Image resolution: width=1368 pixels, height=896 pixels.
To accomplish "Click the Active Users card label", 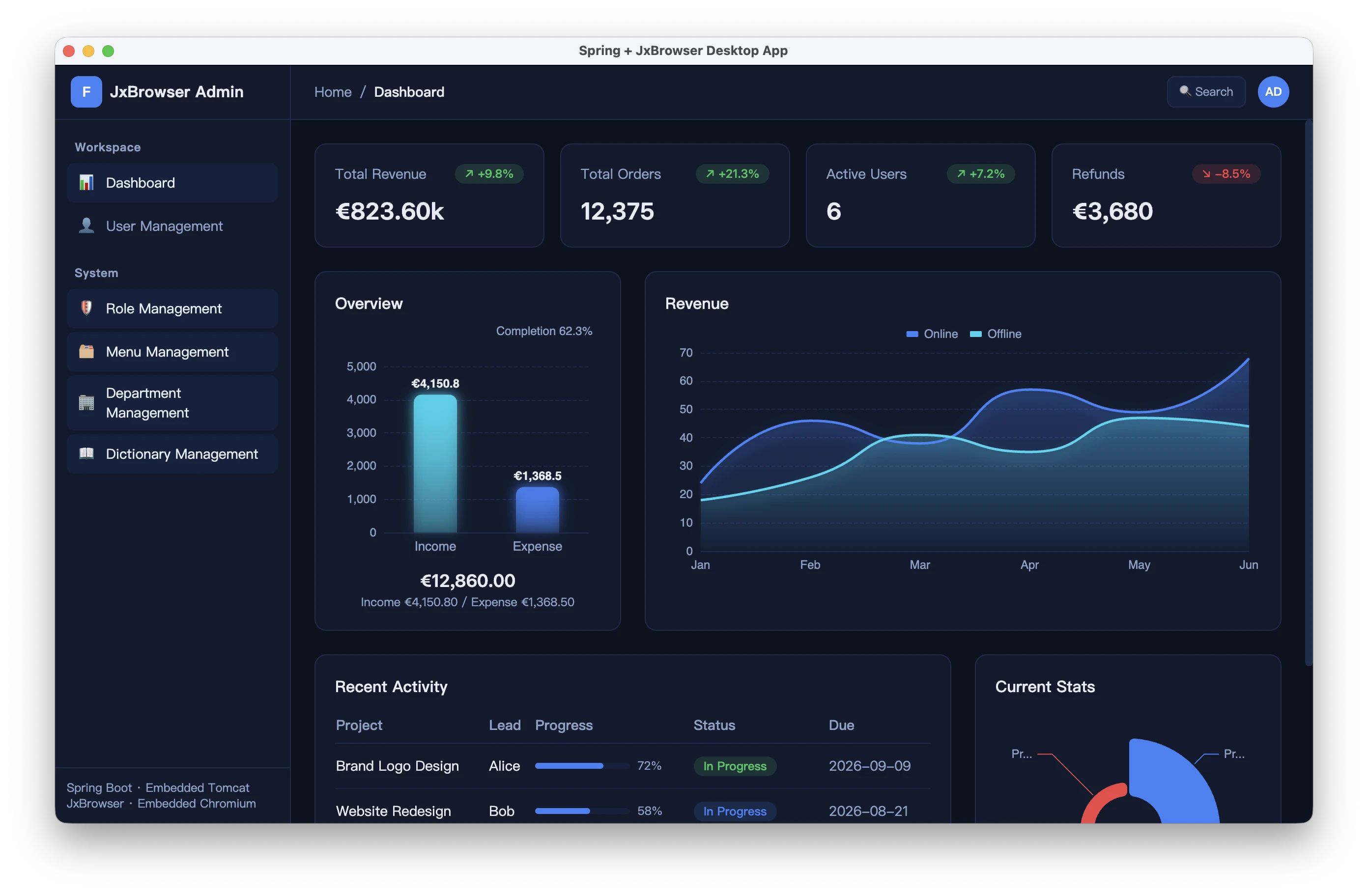I will pos(866,174).
